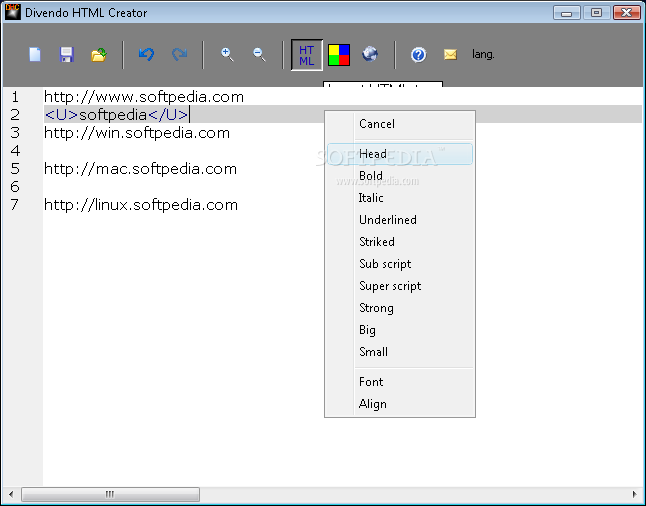This screenshot has width=646, height=506.
Task: Click the http://linux.softpedia.com line
Action: tap(141, 205)
